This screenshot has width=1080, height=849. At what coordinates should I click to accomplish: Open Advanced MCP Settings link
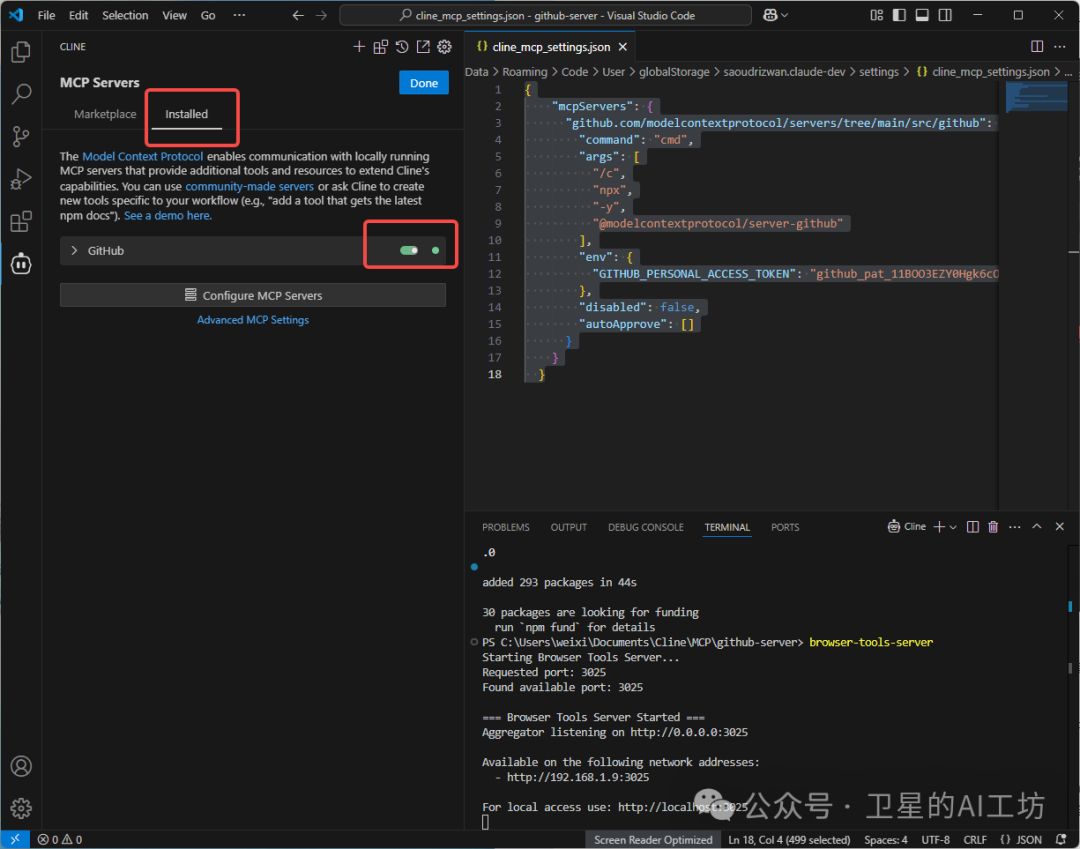(253, 319)
